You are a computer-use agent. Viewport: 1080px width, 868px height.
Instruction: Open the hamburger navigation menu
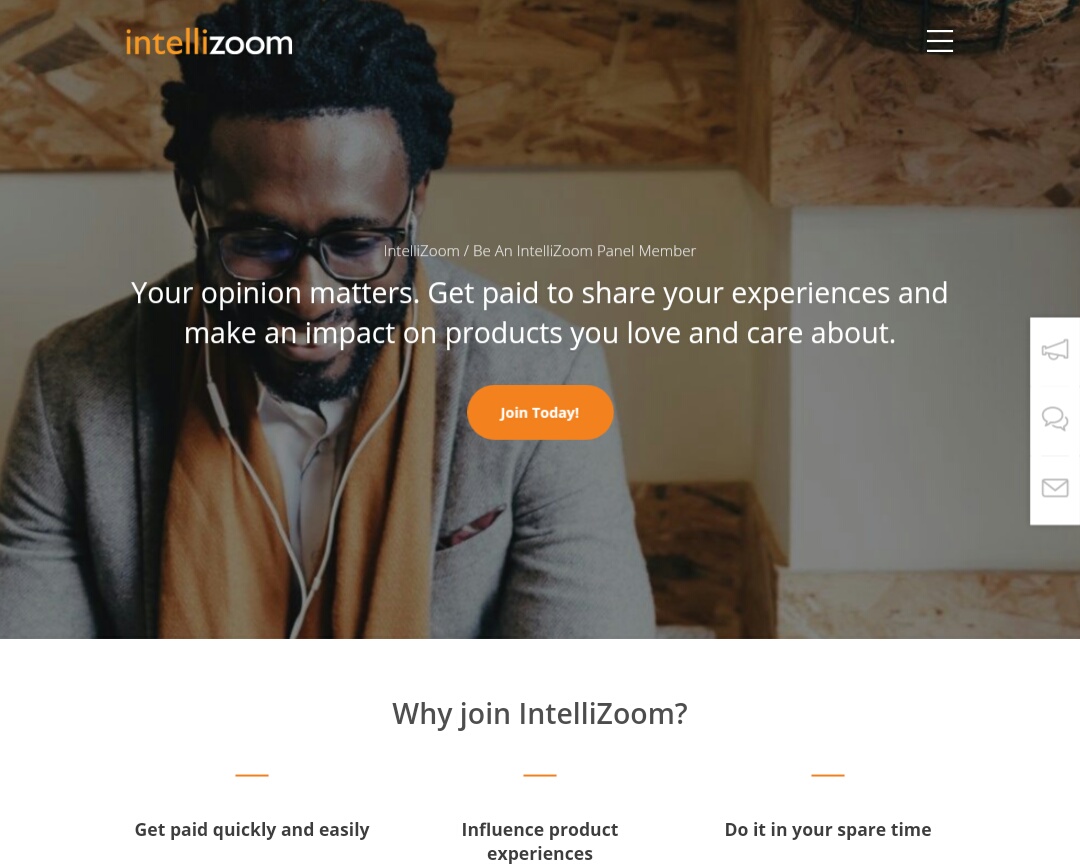939,41
